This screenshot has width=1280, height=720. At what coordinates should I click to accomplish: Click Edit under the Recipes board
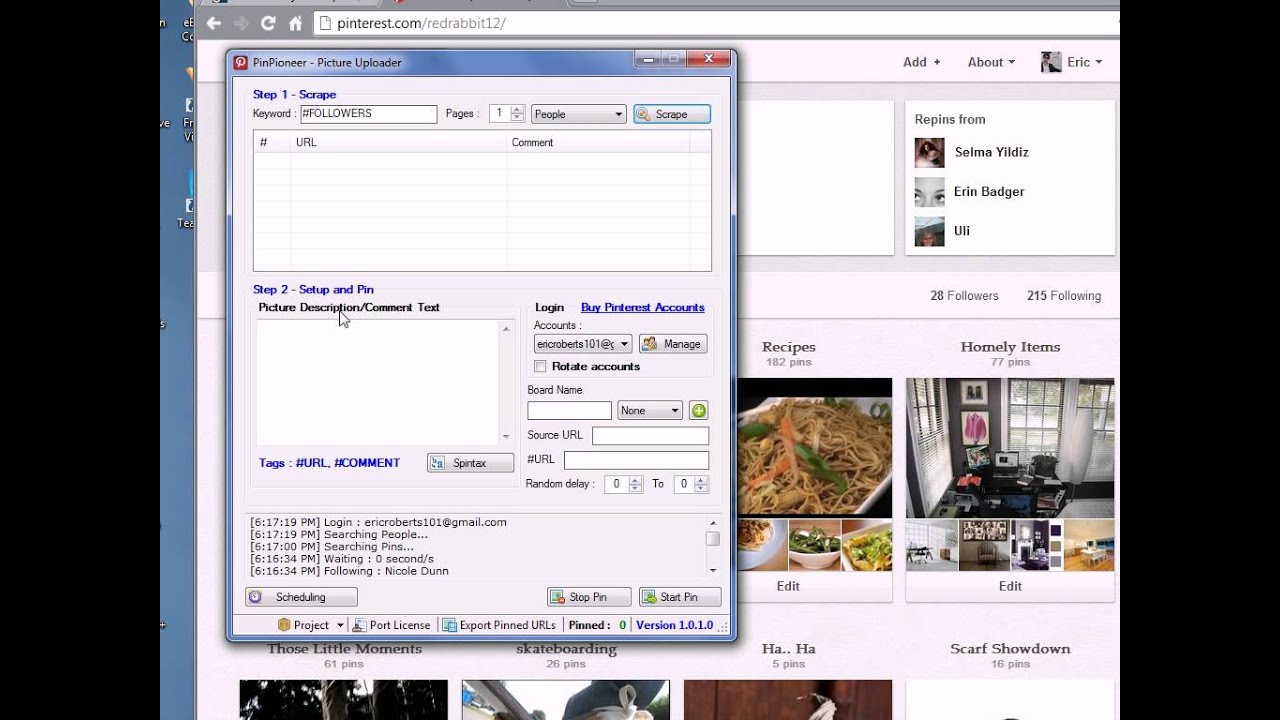[788, 586]
